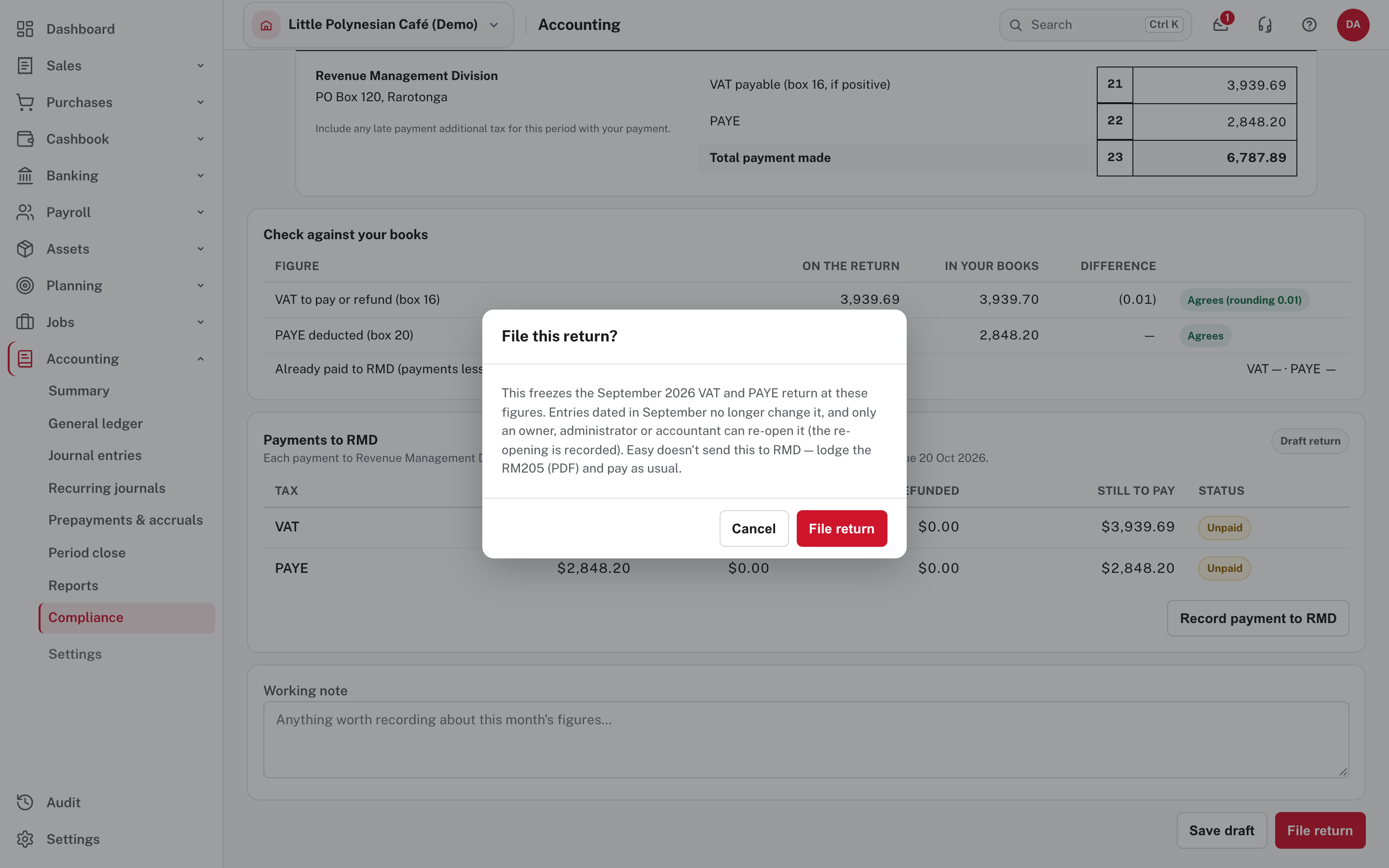1389x868 pixels.
Task: Open the Journal entries submenu item
Action: tap(126, 456)
